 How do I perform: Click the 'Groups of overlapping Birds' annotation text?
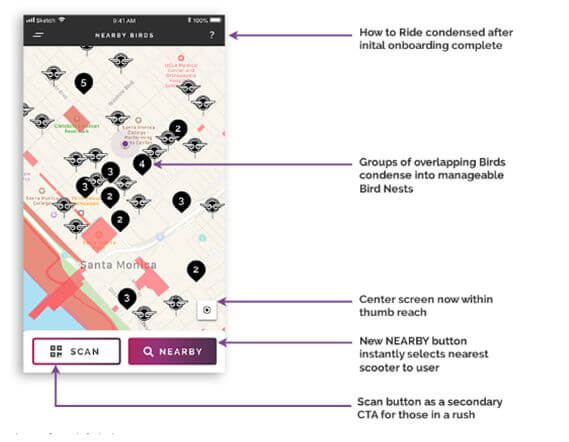(432, 162)
